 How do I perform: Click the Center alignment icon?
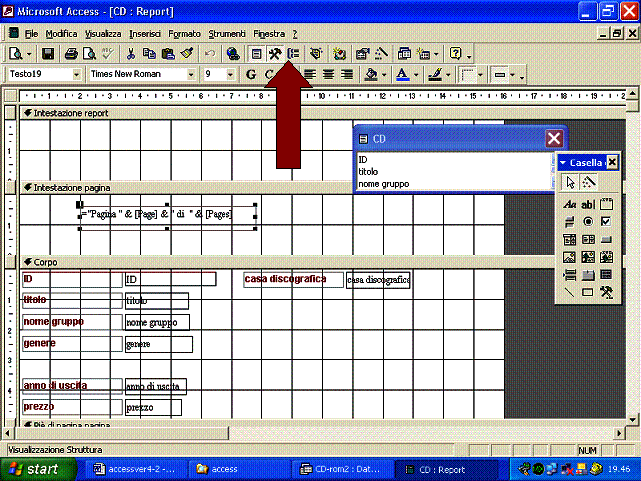click(328, 74)
